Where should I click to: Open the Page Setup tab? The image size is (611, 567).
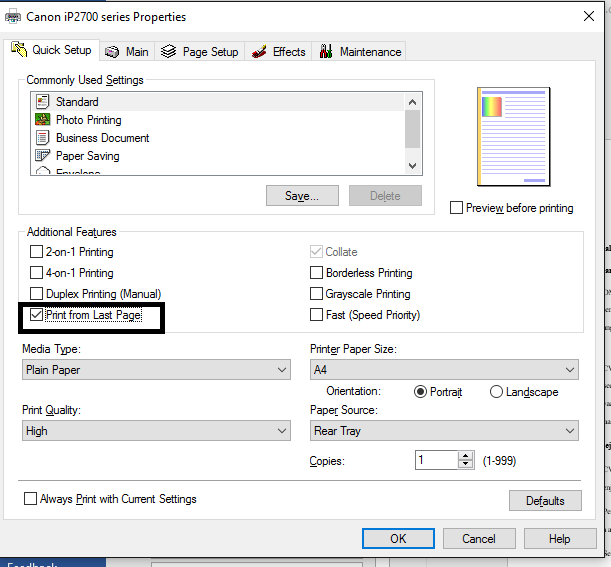tap(200, 52)
